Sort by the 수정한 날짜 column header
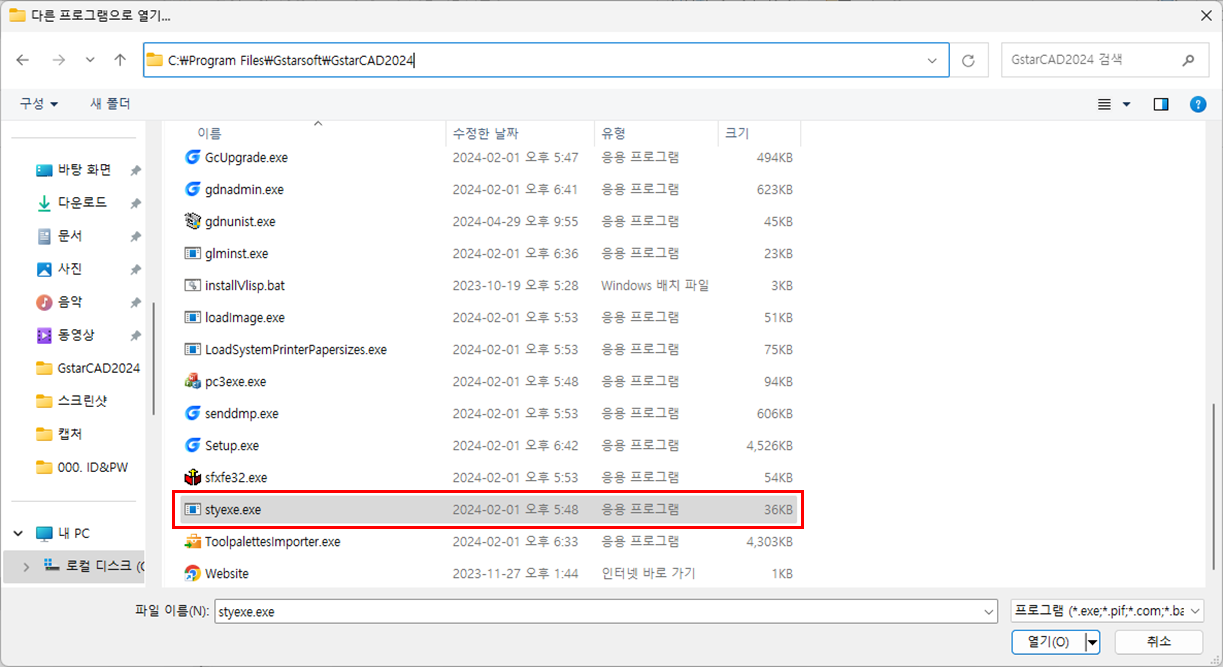The height and width of the screenshot is (667, 1223). pyautogui.click(x=520, y=133)
